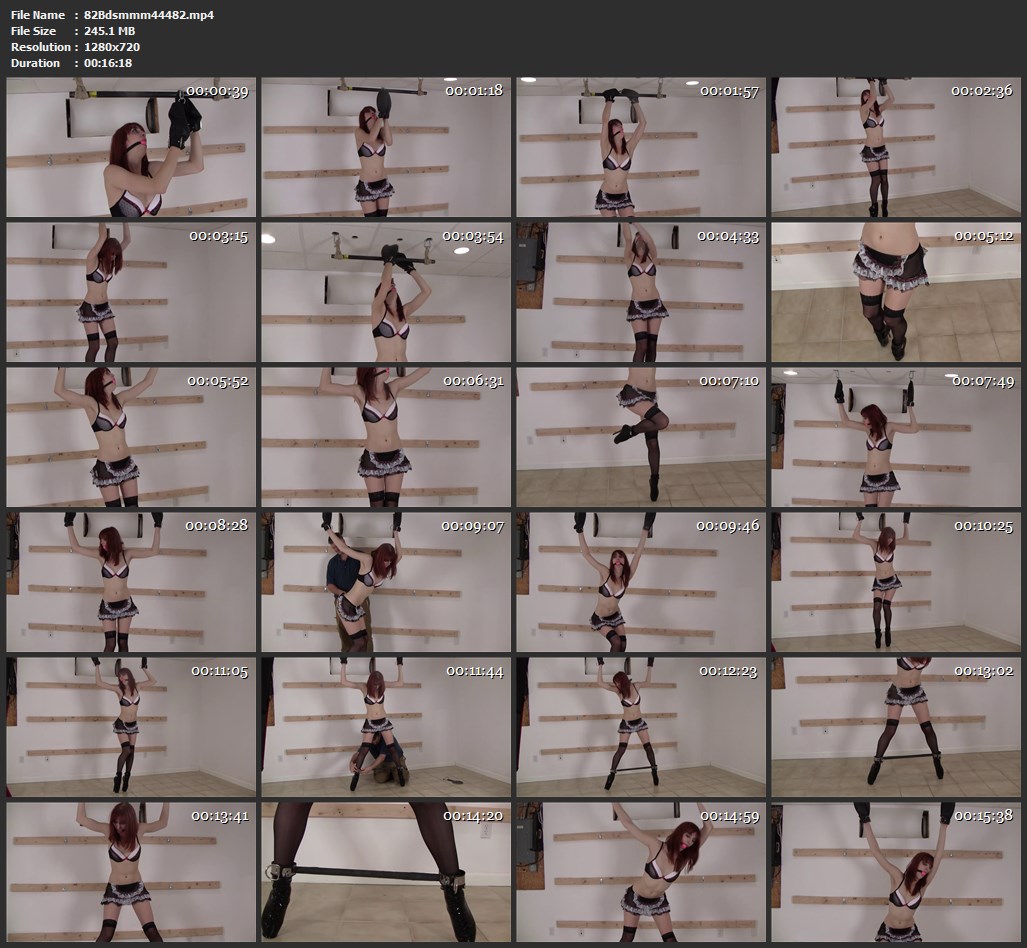Click the thumbnail at 00:14:59
The image size is (1027, 948).
(x=641, y=872)
